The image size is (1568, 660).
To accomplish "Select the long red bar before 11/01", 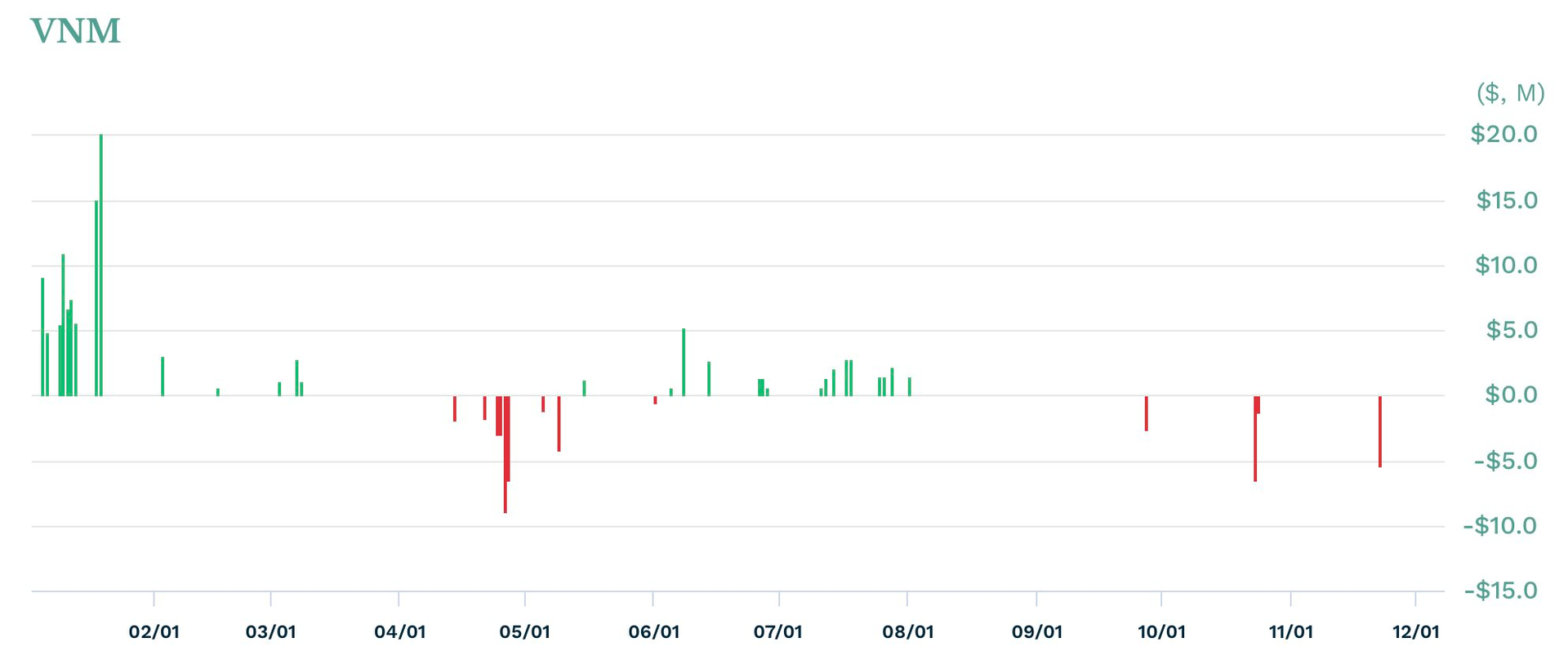I will pyautogui.click(x=1255, y=439).
